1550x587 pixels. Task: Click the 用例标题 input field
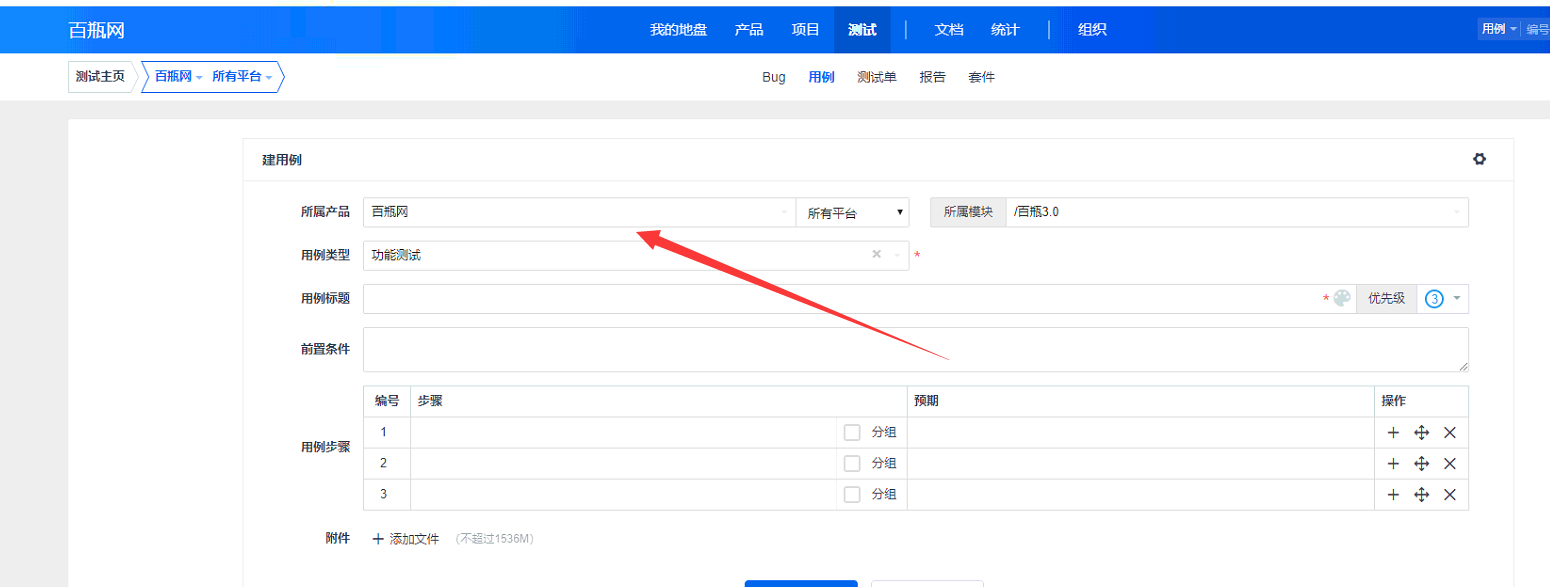[x=840, y=299]
